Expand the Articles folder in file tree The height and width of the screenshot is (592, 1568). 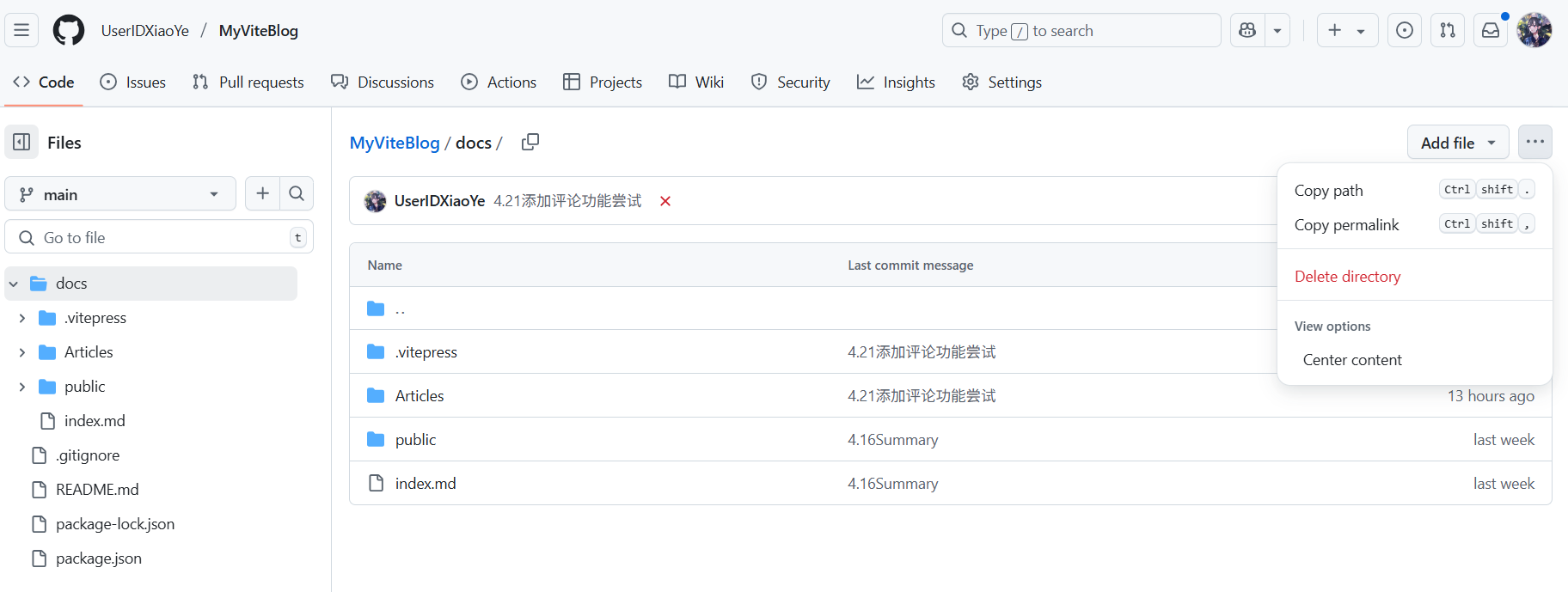[x=22, y=352]
